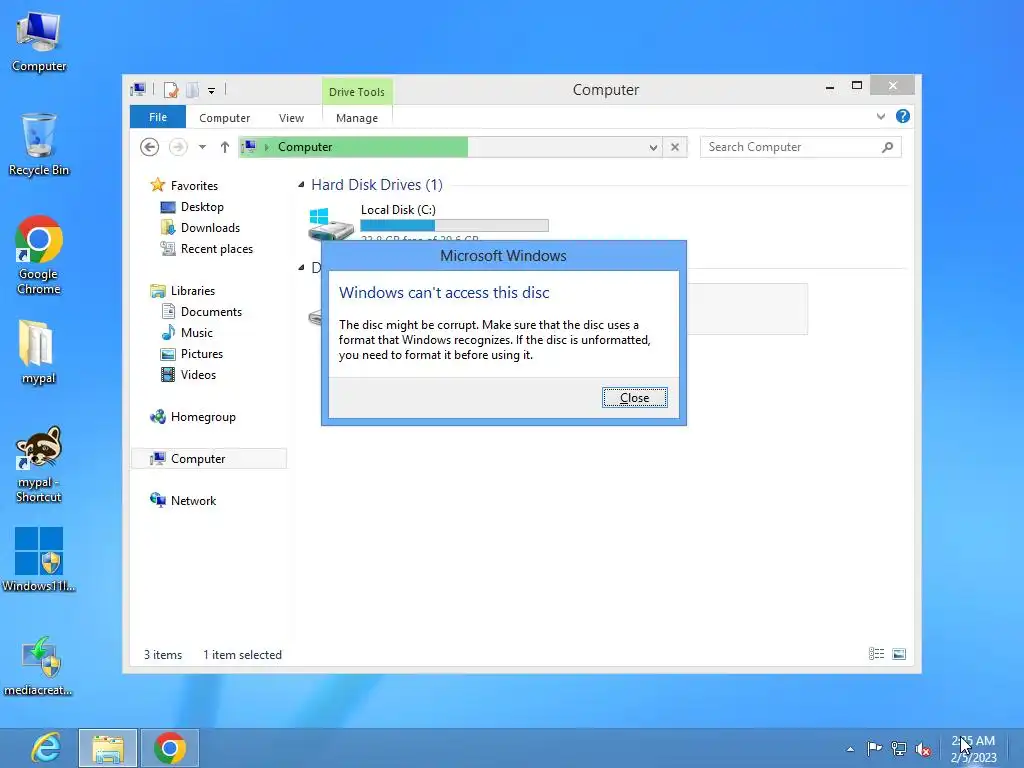Open Chrome from the taskbar
The height and width of the screenshot is (768, 1024).
(170, 748)
